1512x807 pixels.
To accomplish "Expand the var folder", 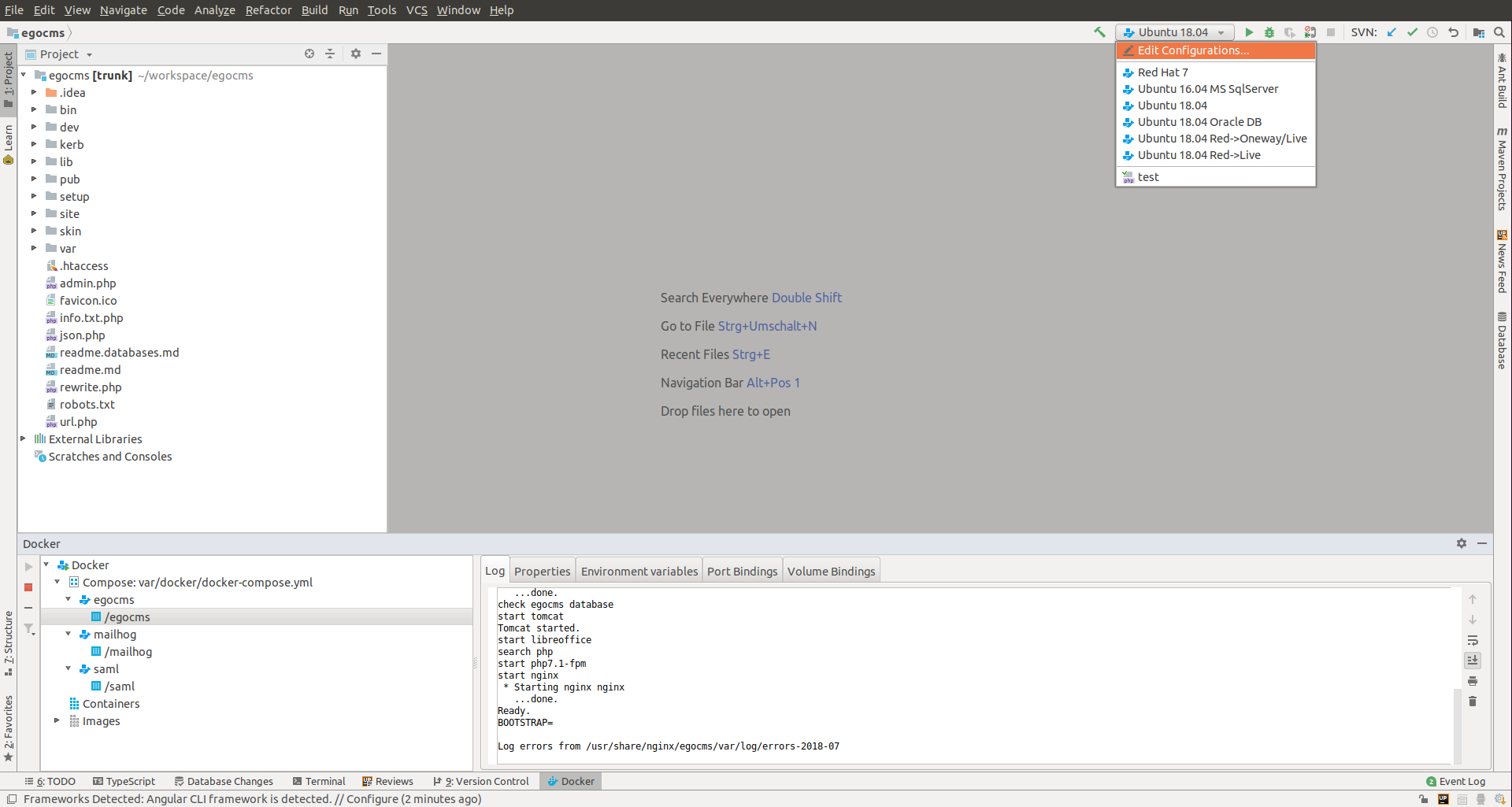I will click(x=34, y=248).
